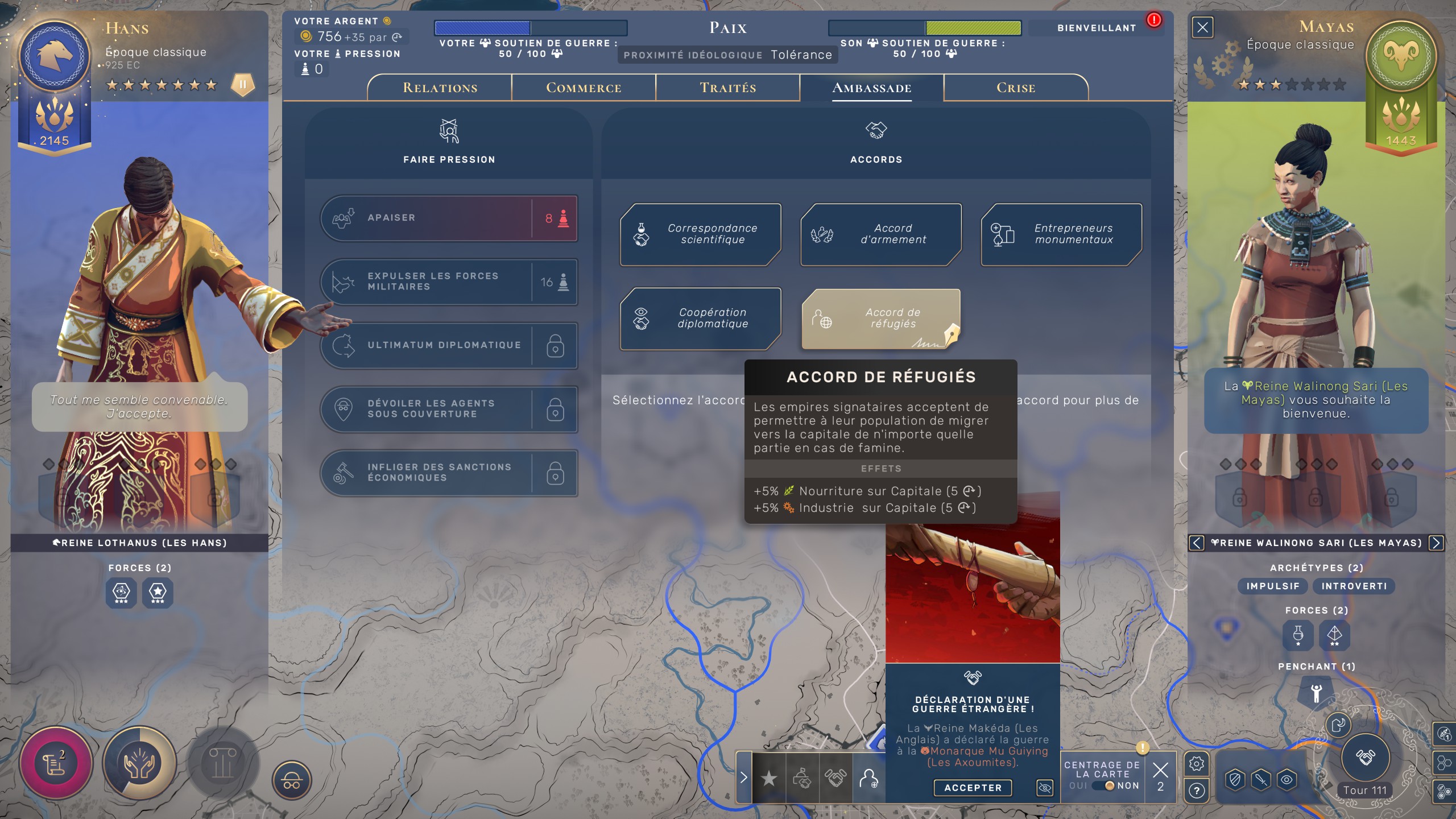The width and height of the screenshot is (1456, 819).
Task: Go to previous leader with left chevron
Action: pos(1196,543)
